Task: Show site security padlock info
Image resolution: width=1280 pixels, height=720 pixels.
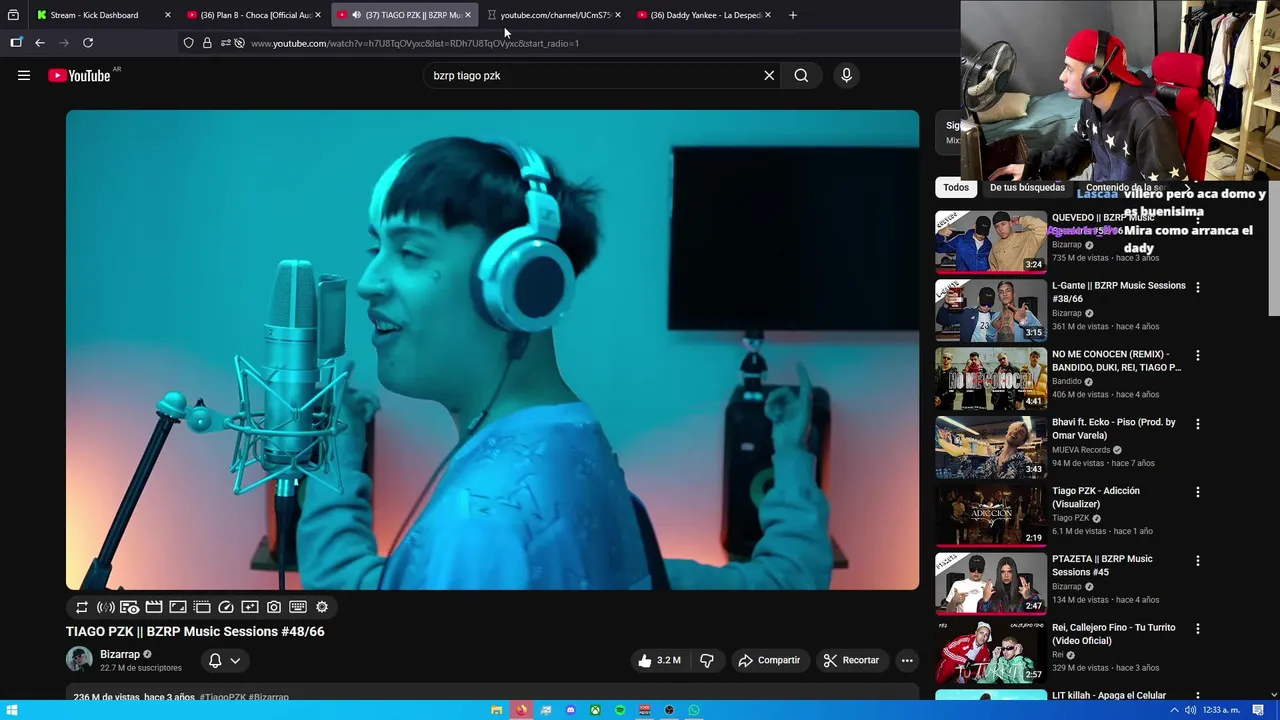Action: coord(207,43)
